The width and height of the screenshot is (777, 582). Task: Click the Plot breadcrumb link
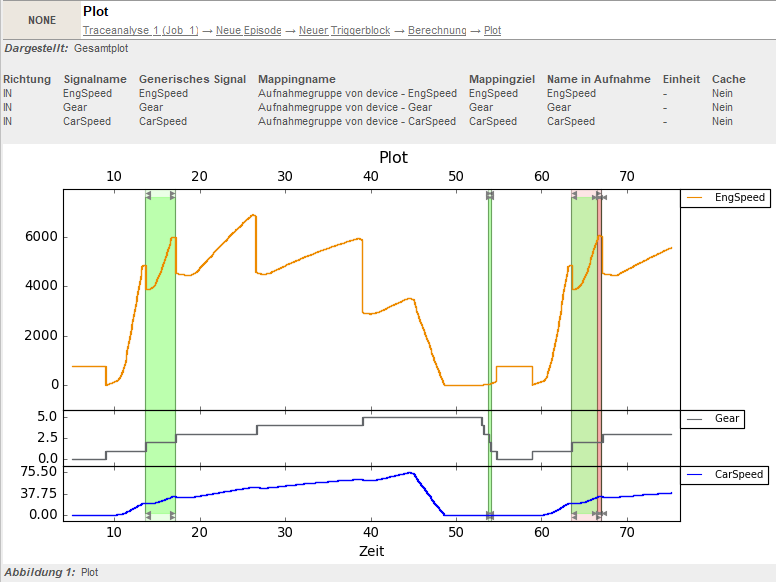(x=493, y=30)
